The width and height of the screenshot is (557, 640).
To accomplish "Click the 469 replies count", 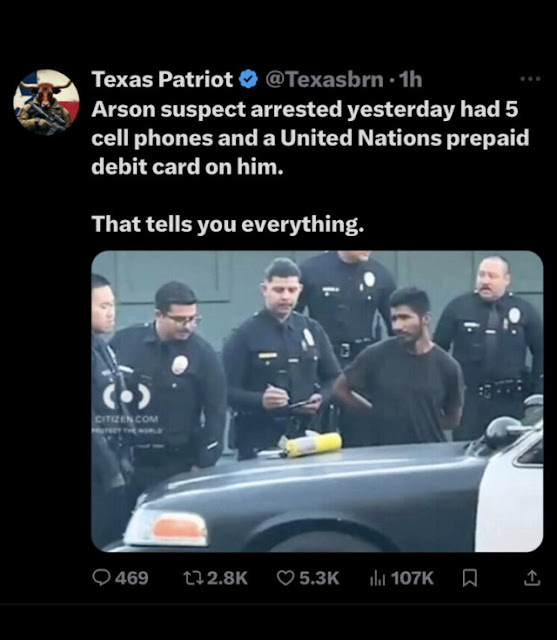I will [132, 578].
